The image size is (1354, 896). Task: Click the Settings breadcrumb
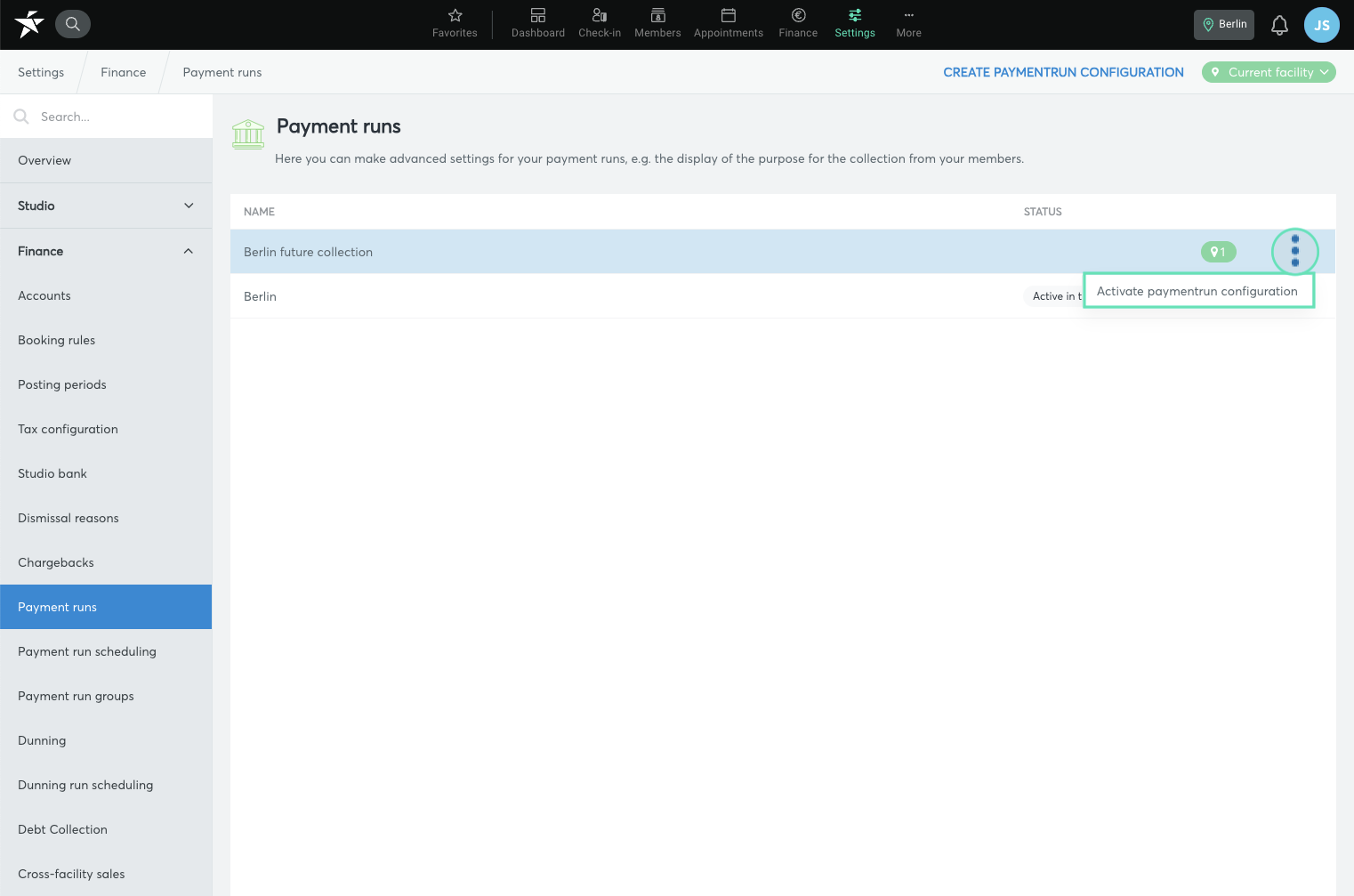point(41,72)
